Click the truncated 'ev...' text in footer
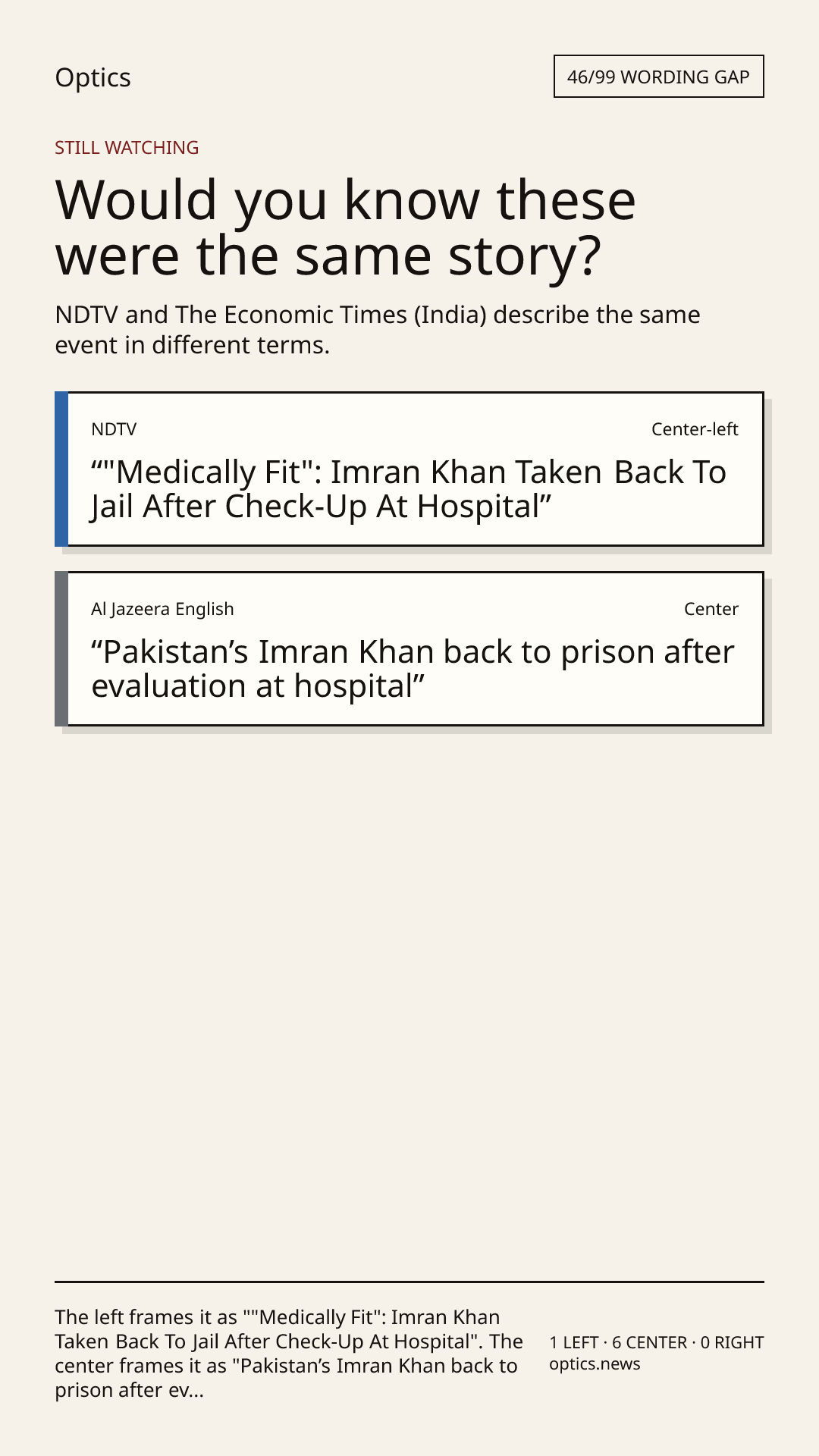819x1456 pixels. [x=186, y=1390]
